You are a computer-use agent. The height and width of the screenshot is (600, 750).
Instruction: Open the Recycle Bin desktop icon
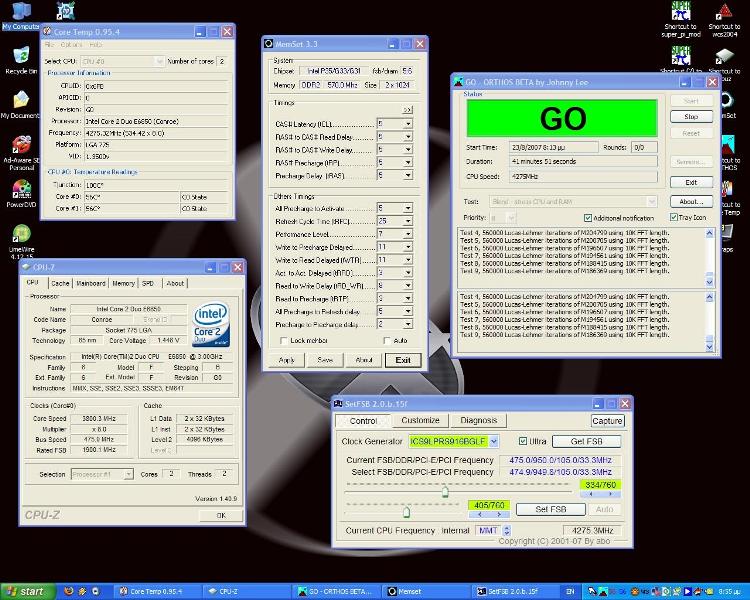(21, 61)
